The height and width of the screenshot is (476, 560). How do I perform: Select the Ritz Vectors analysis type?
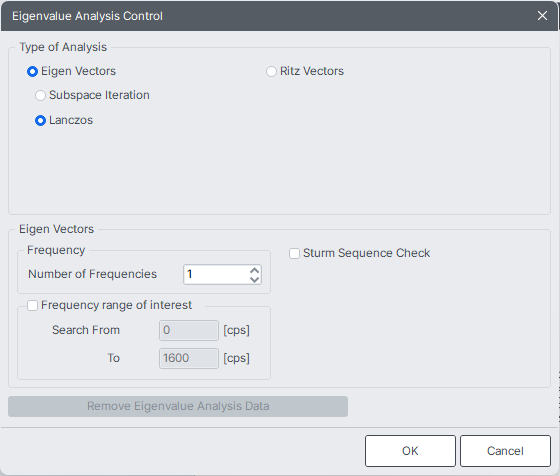tap(271, 71)
